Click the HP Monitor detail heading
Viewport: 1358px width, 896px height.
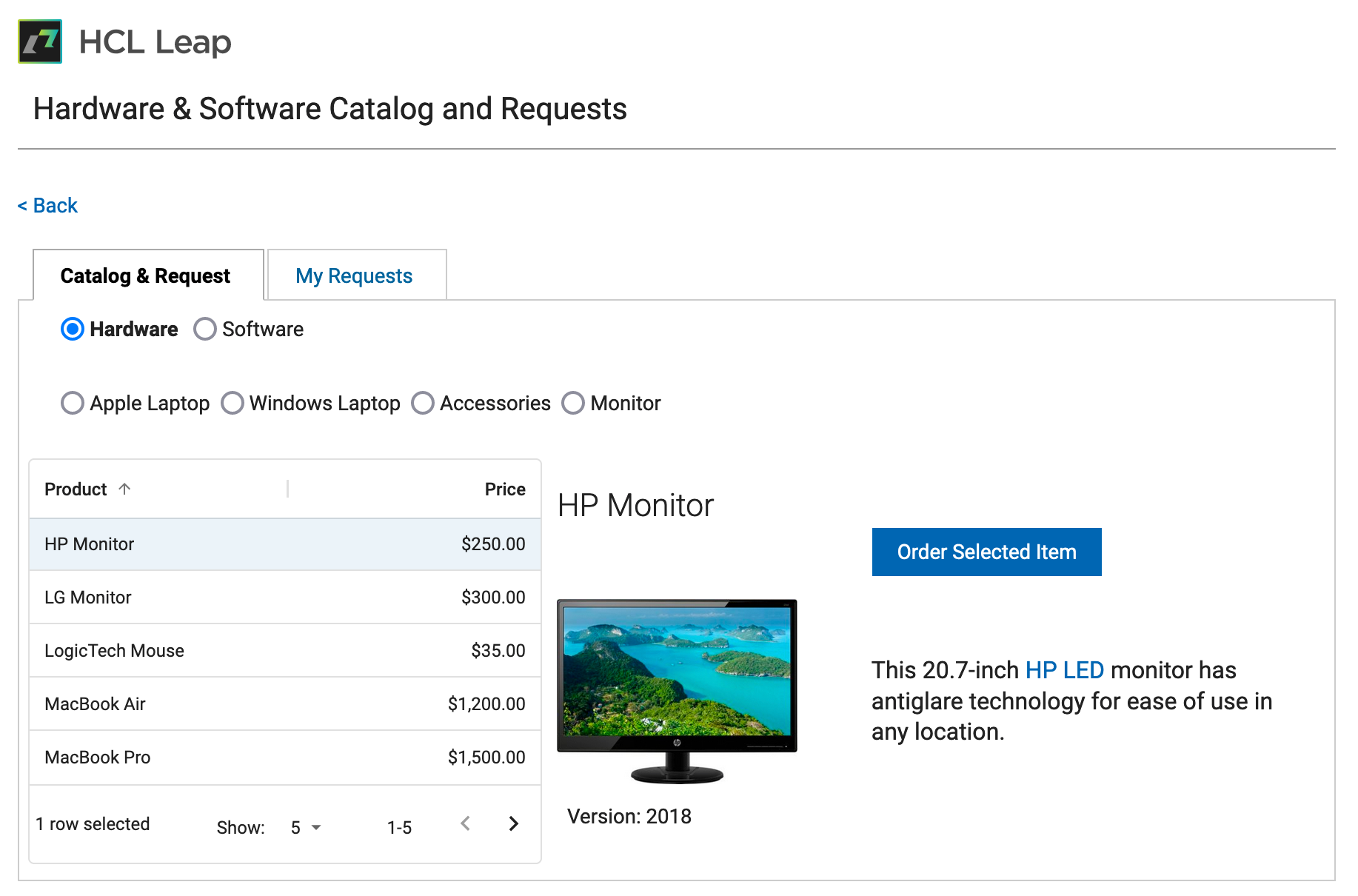pos(635,506)
